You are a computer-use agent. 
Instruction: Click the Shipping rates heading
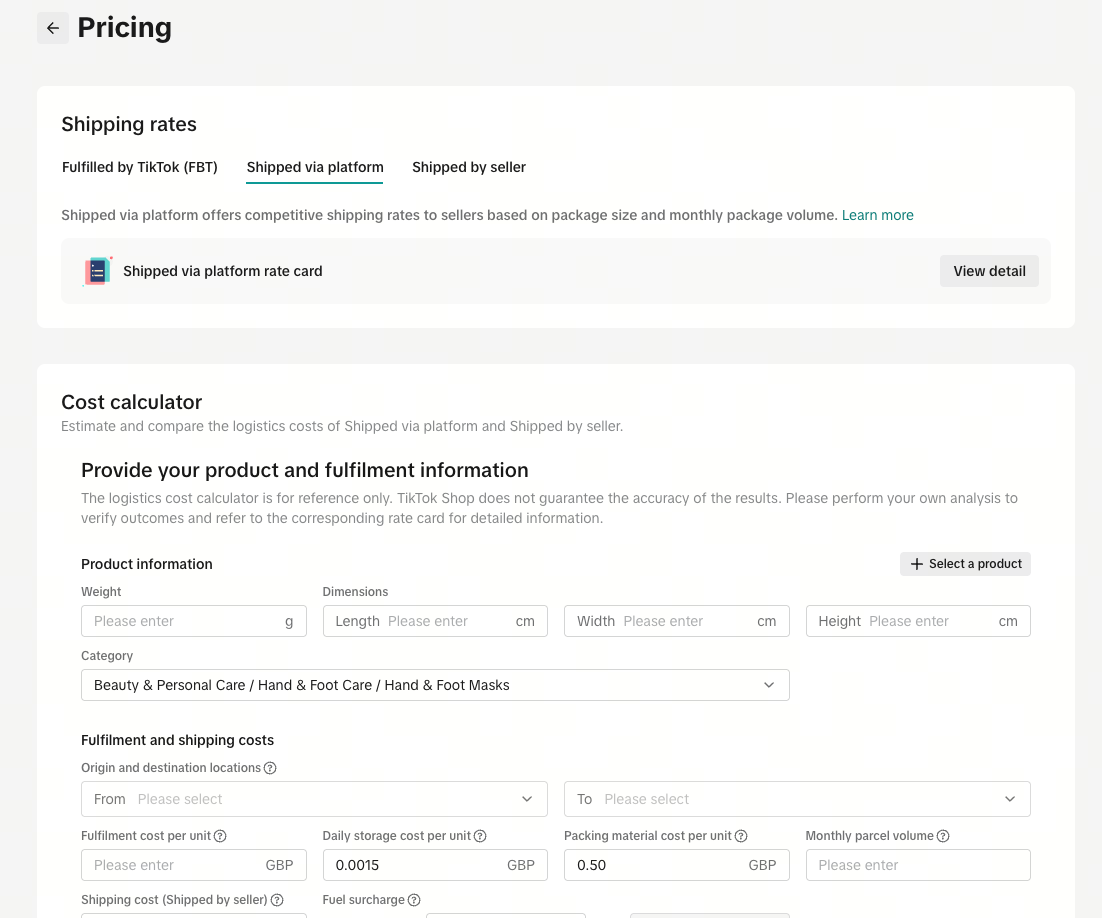tap(129, 124)
